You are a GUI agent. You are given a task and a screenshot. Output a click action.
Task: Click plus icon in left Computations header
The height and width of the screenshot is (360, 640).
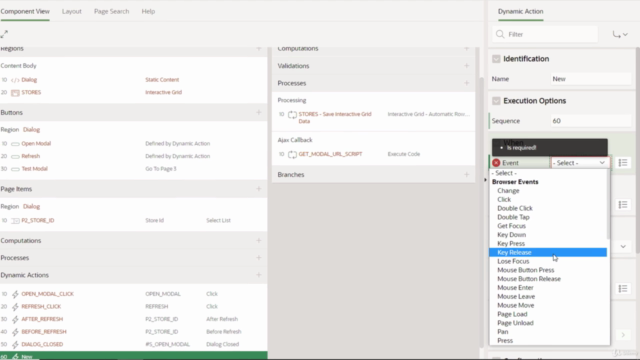[258, 240]
